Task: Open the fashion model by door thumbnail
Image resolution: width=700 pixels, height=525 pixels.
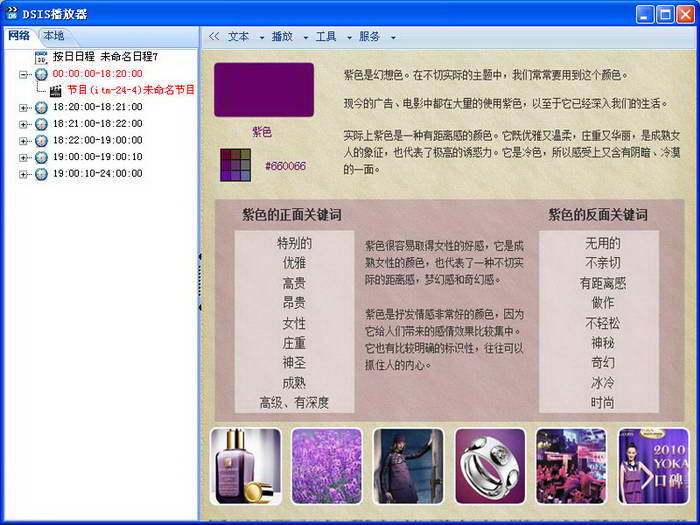Action: 408,466
